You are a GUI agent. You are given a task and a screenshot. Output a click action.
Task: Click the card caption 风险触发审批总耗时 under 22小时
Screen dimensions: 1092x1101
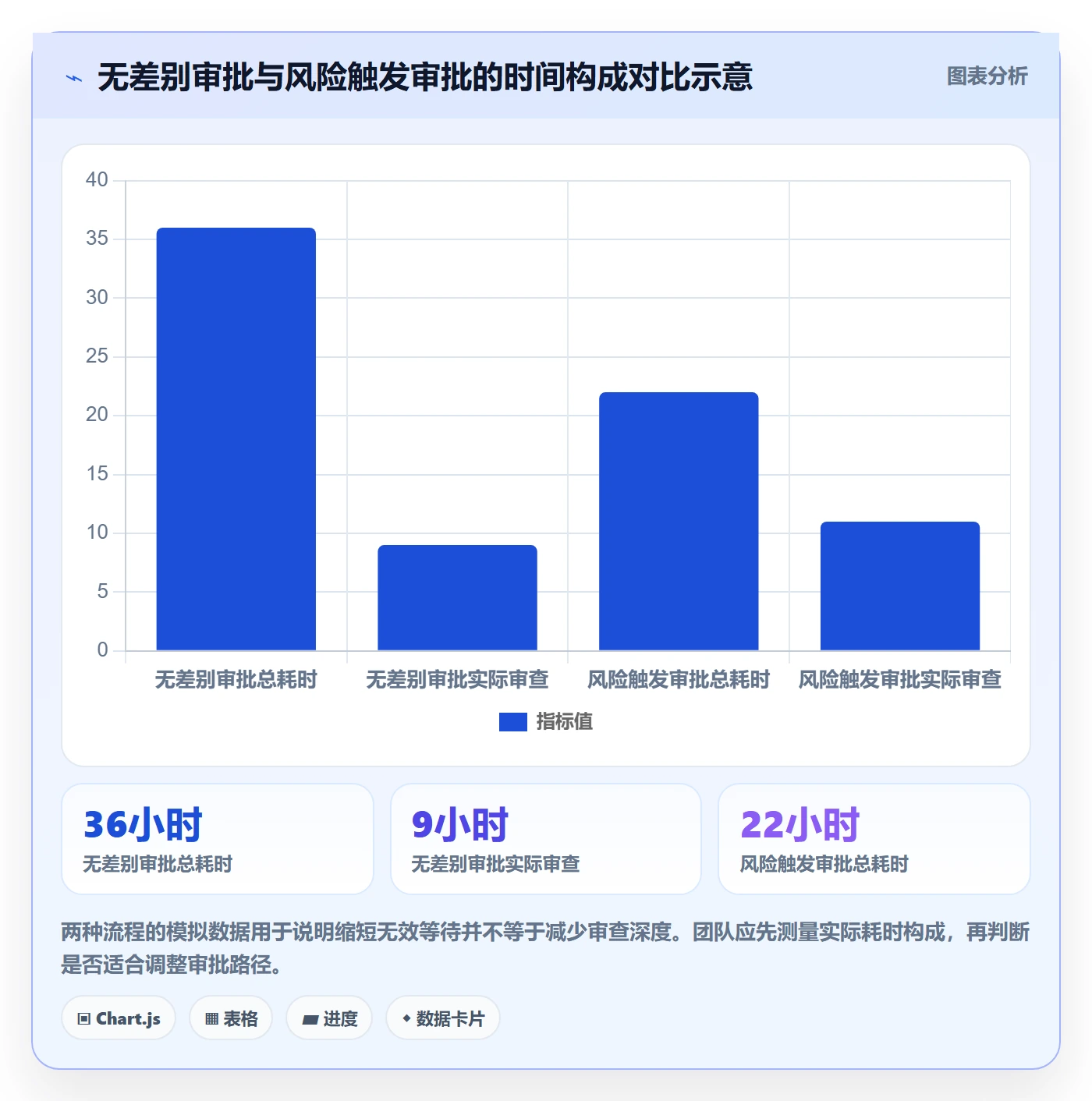[x=824, y=864]
